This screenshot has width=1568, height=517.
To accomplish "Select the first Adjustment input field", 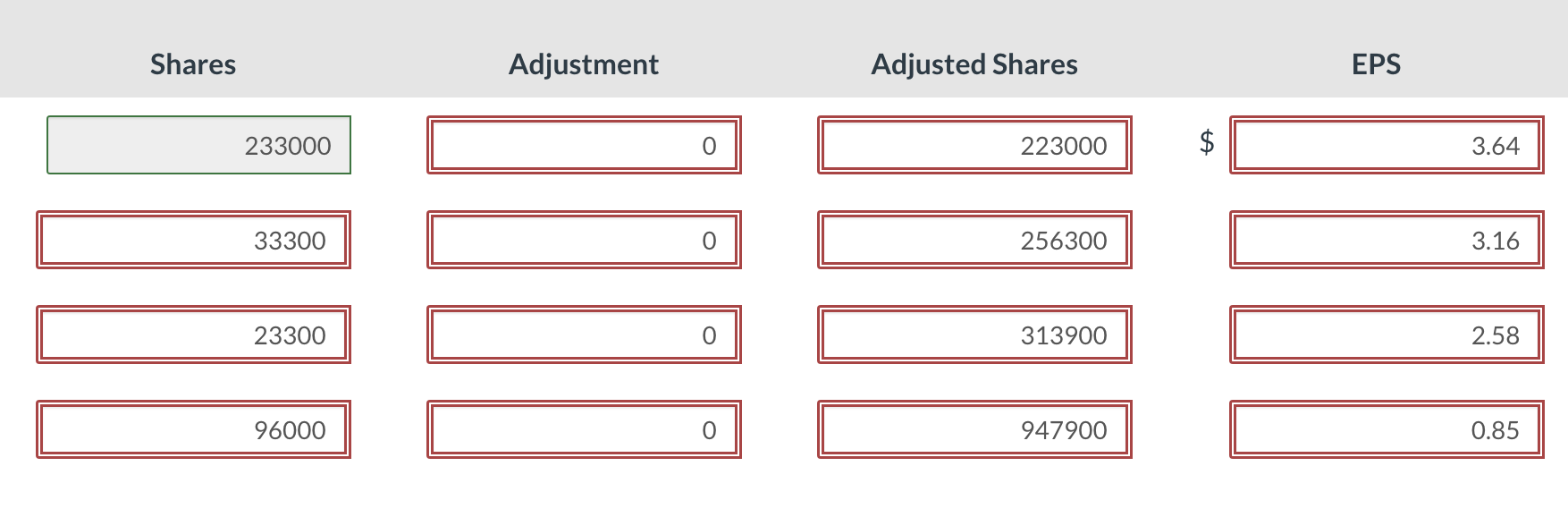I will click(583, 144).
